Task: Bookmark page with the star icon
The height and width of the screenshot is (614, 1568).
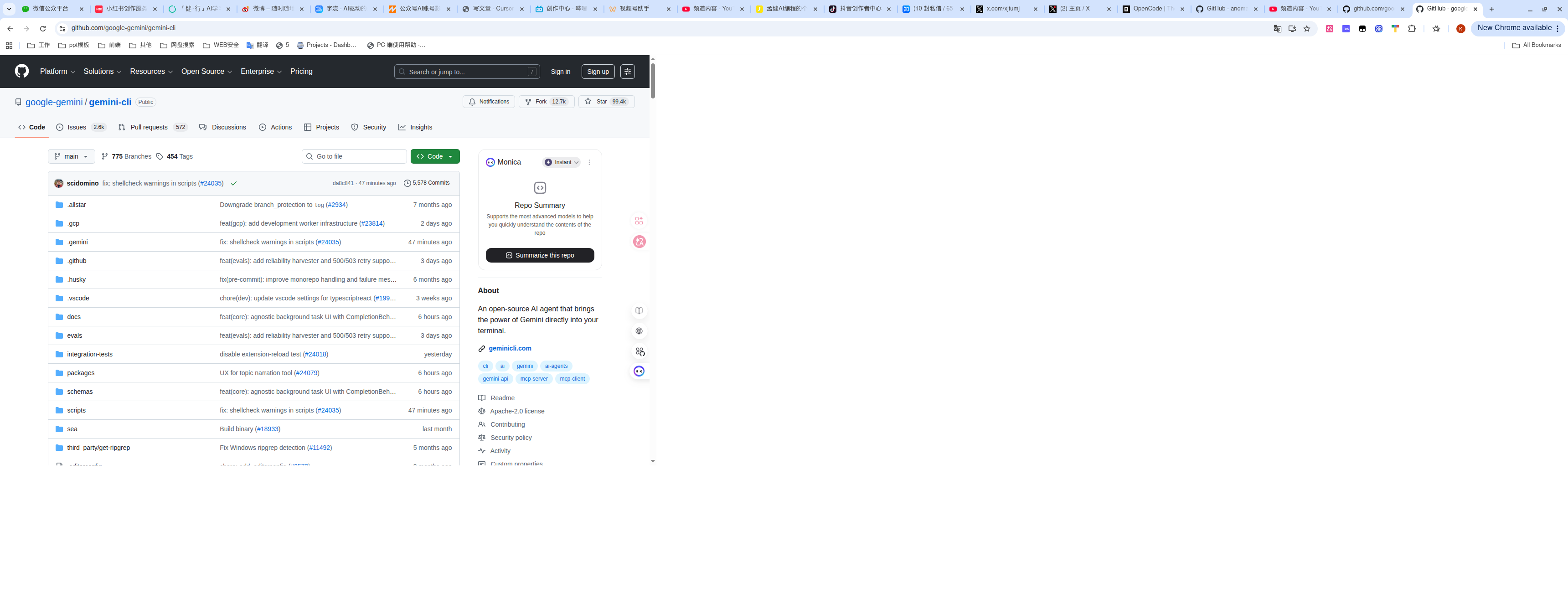Action: (x=1306, y=29)
